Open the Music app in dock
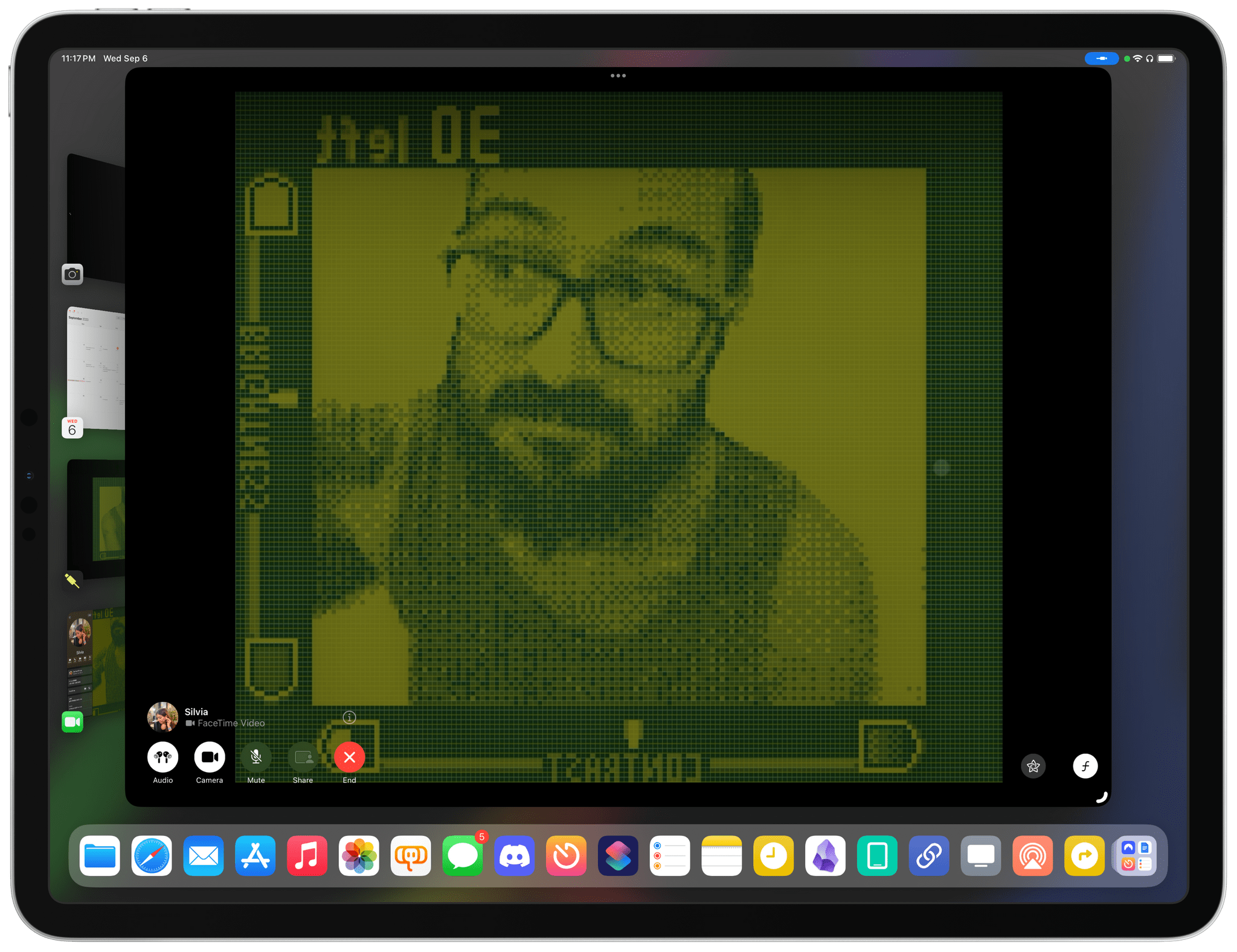The height and width of the screenshot is (952, 1237). click(x=307, y=856)
